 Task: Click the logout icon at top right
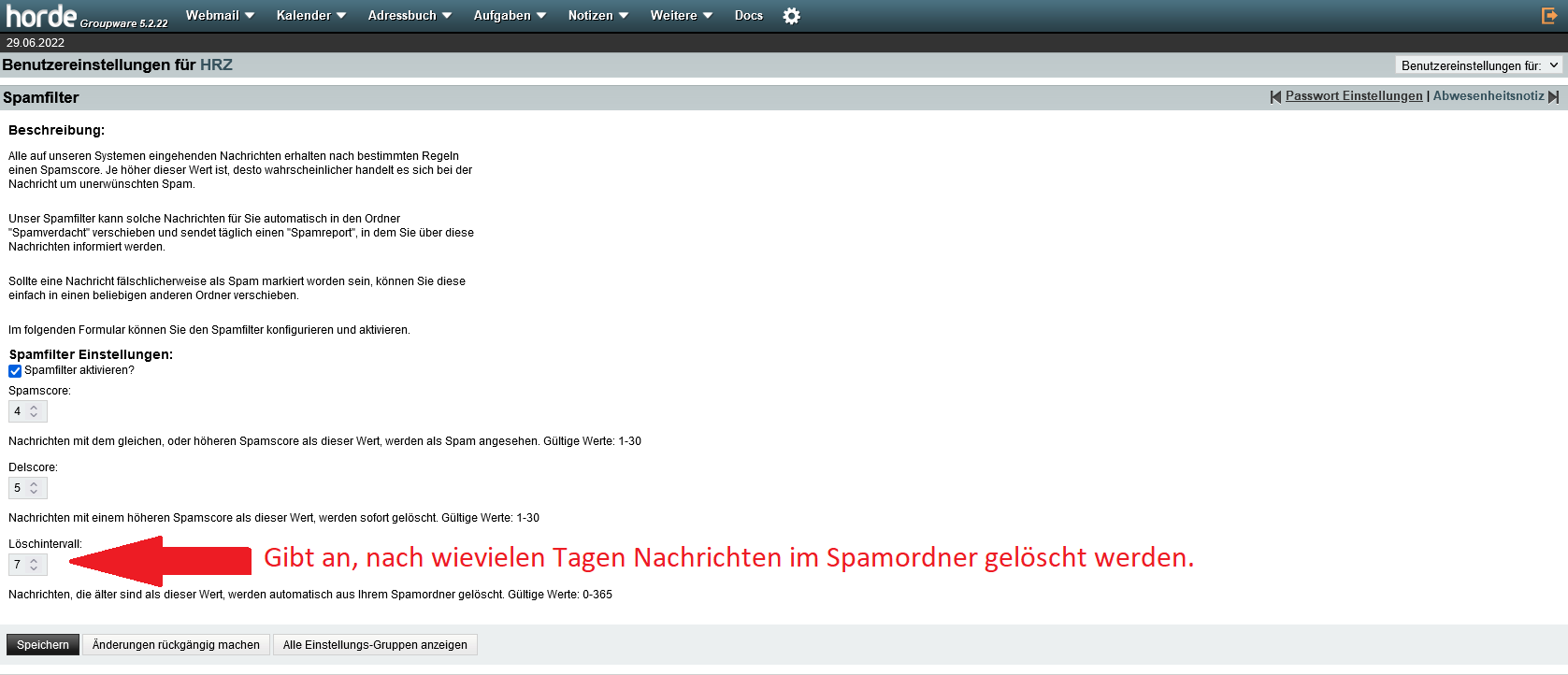1548,15
